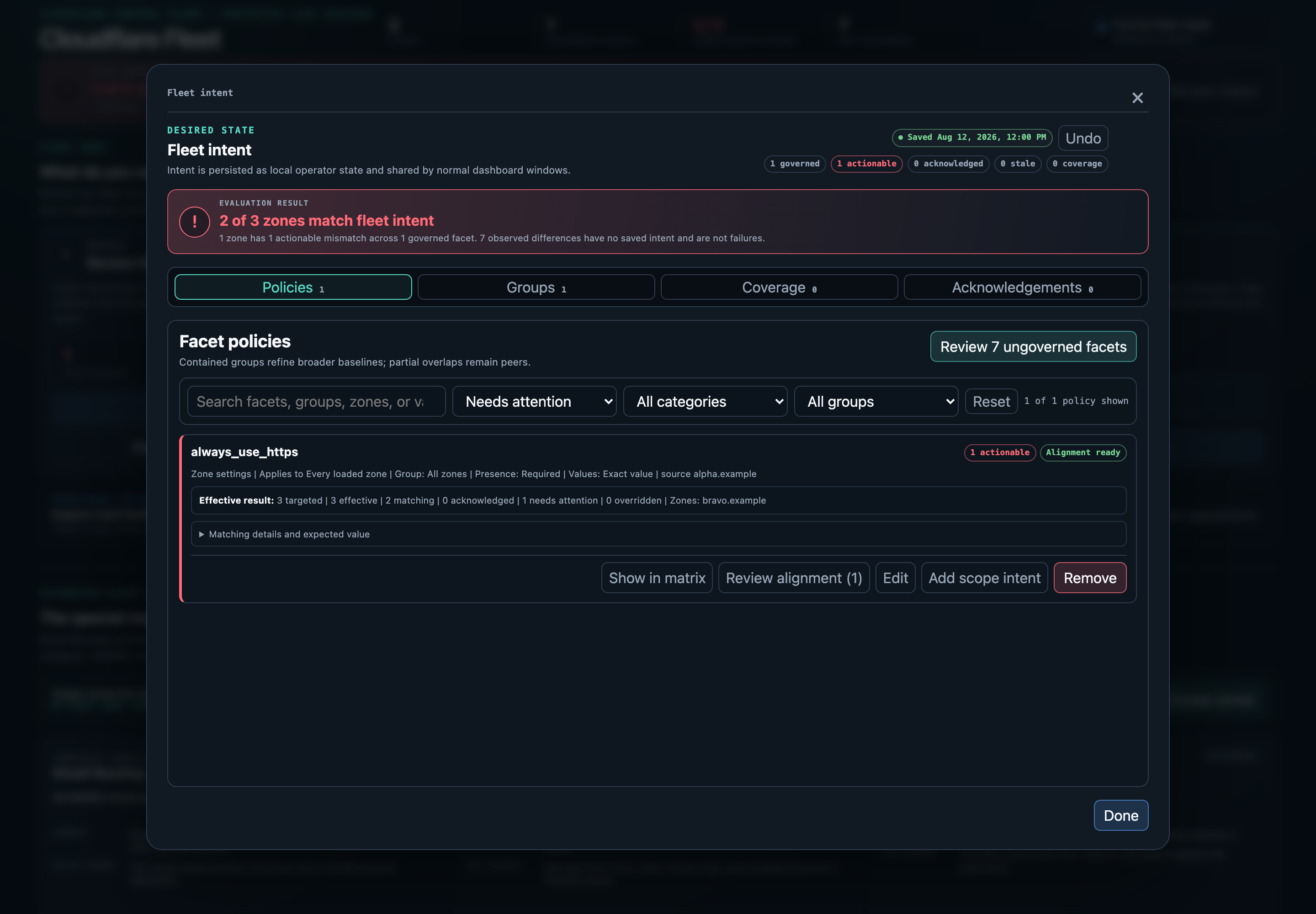Click the 1 of 1 policy shown text

[1076, 401]
